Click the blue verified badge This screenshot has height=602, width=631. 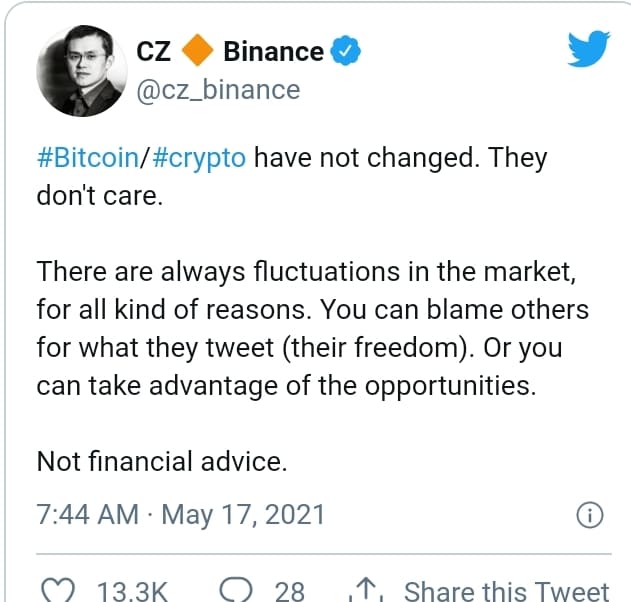point(346,50)
